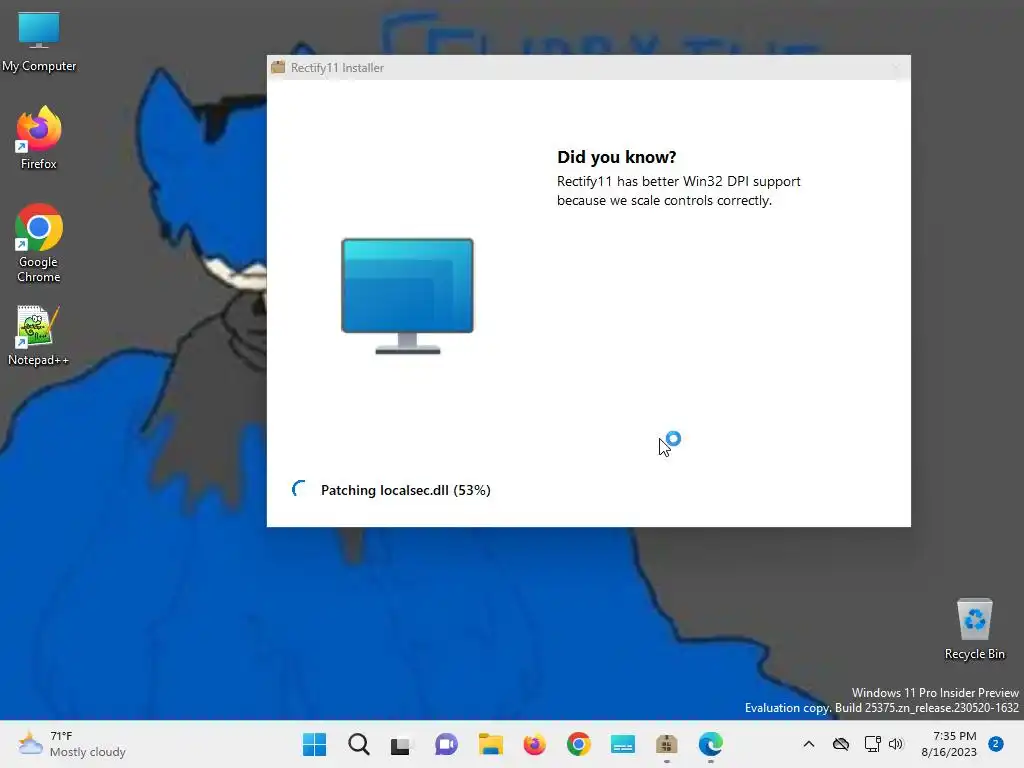This screenshot has width=1024, height=768.
Task: Click the progress spinner beside Patching
Action: [x=300, y=488]
